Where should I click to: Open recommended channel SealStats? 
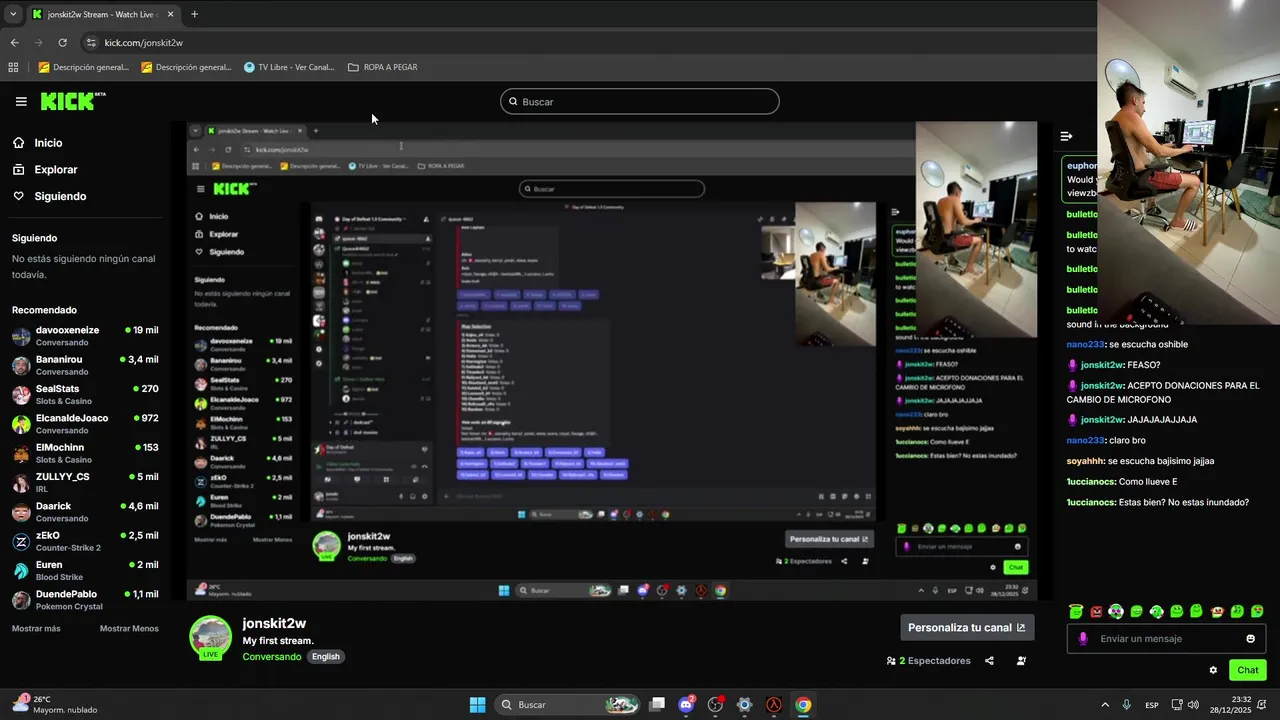click(85, 394)
